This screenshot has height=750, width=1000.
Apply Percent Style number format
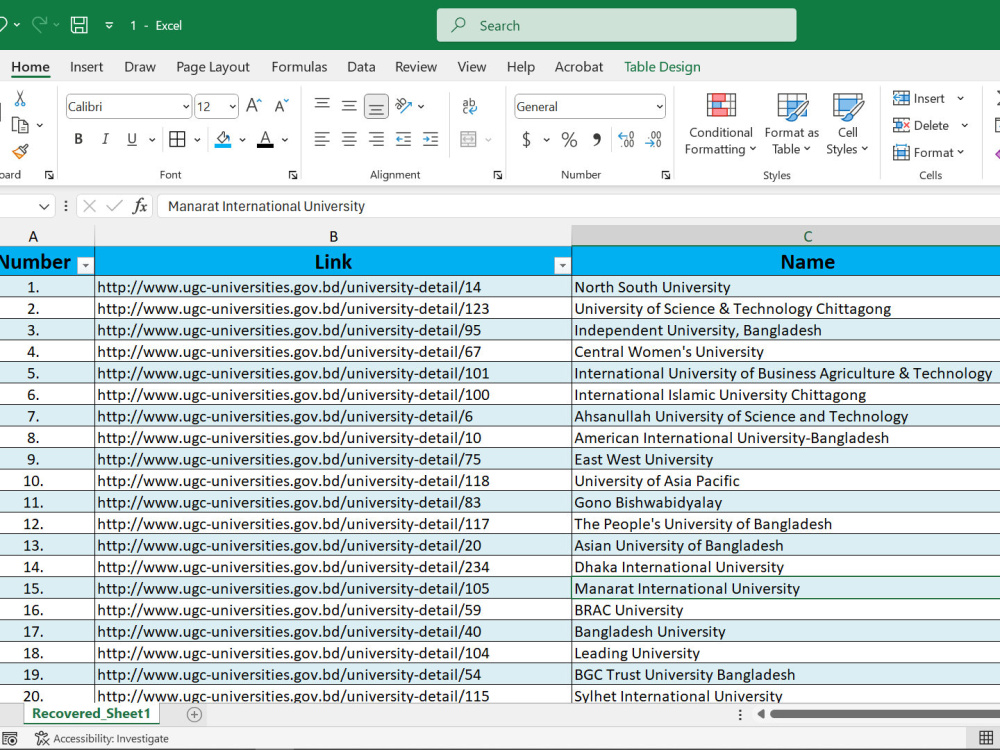(x=569, y=139)
